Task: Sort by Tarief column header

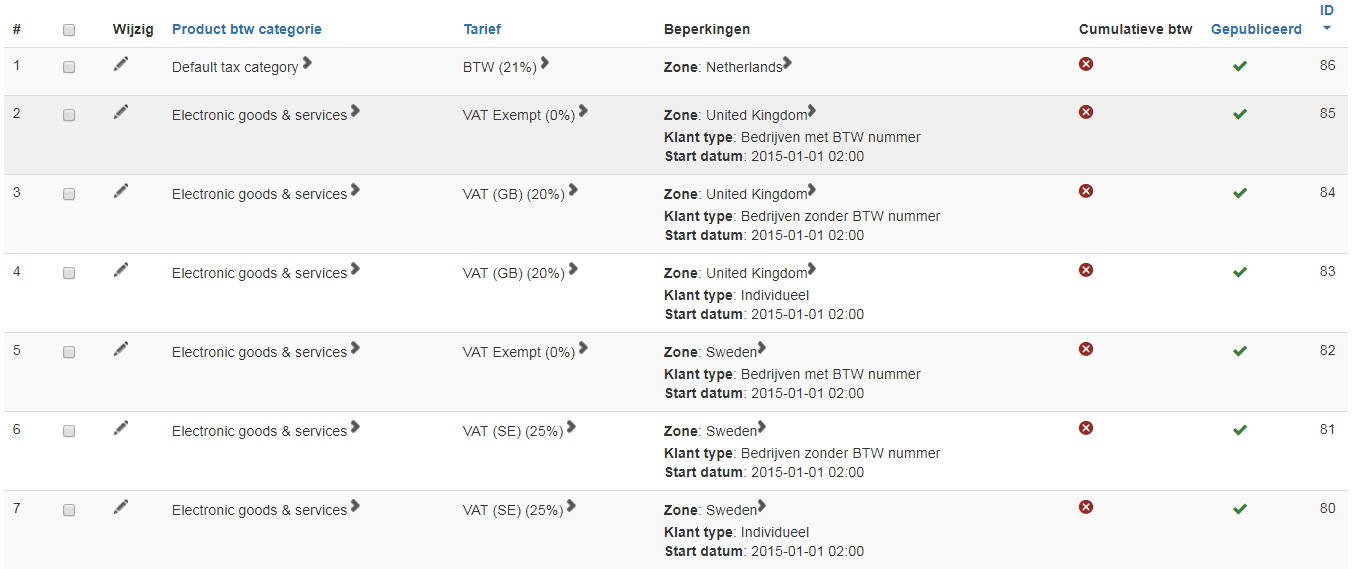Action: pyautogui.click(x=482, y=29)
